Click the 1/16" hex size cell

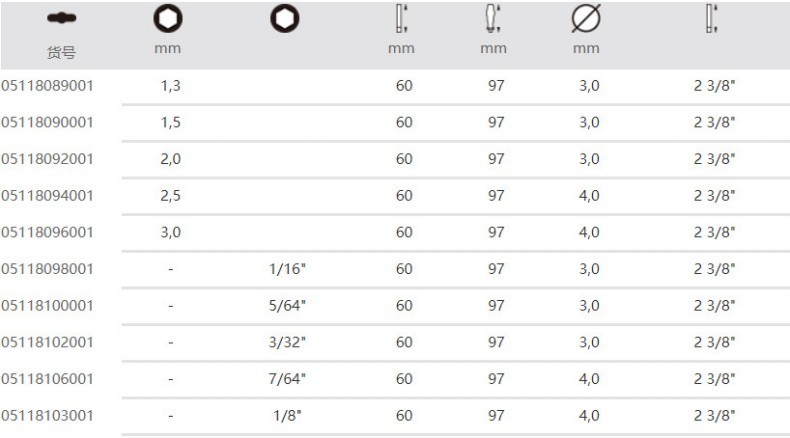point(287,269)
